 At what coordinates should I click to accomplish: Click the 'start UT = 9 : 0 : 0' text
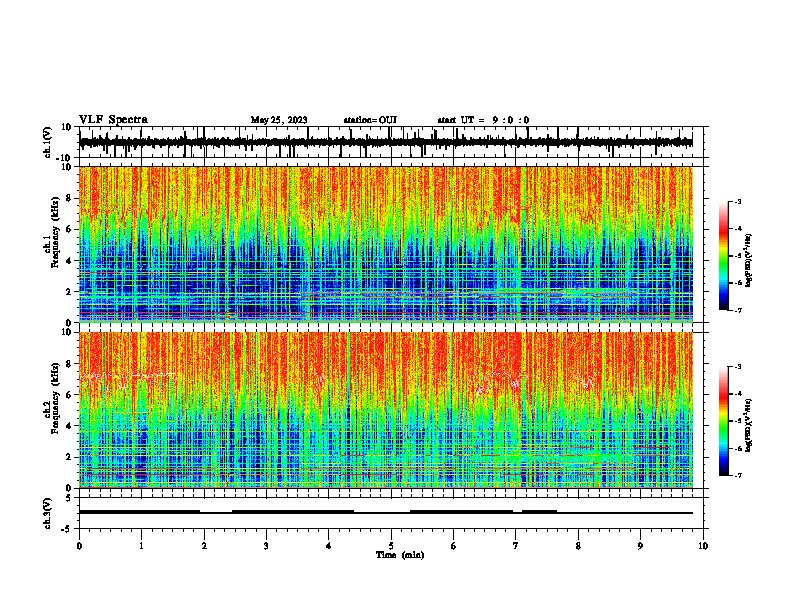pos(483,120)
